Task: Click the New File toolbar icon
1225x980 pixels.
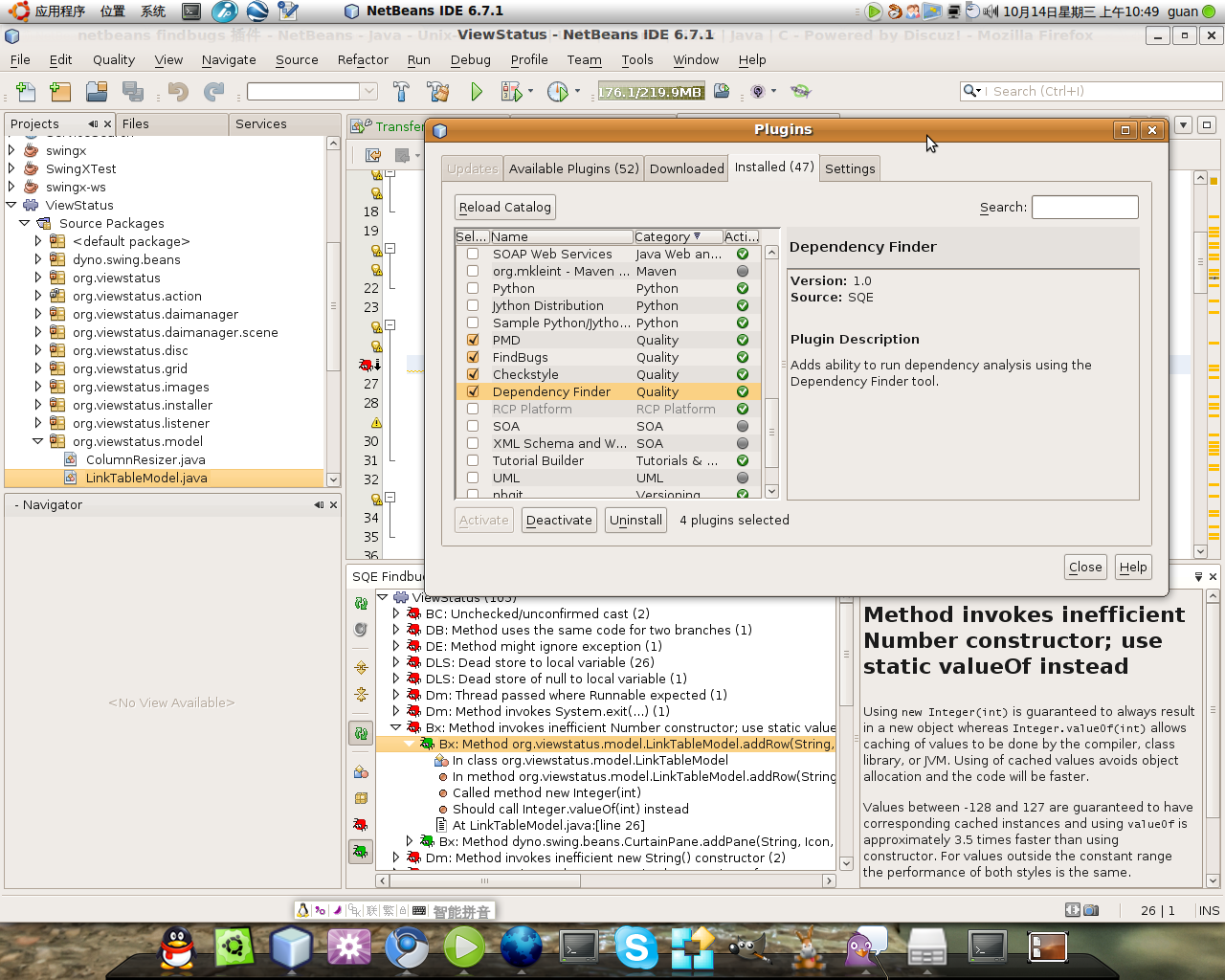Action: [26, 91]
